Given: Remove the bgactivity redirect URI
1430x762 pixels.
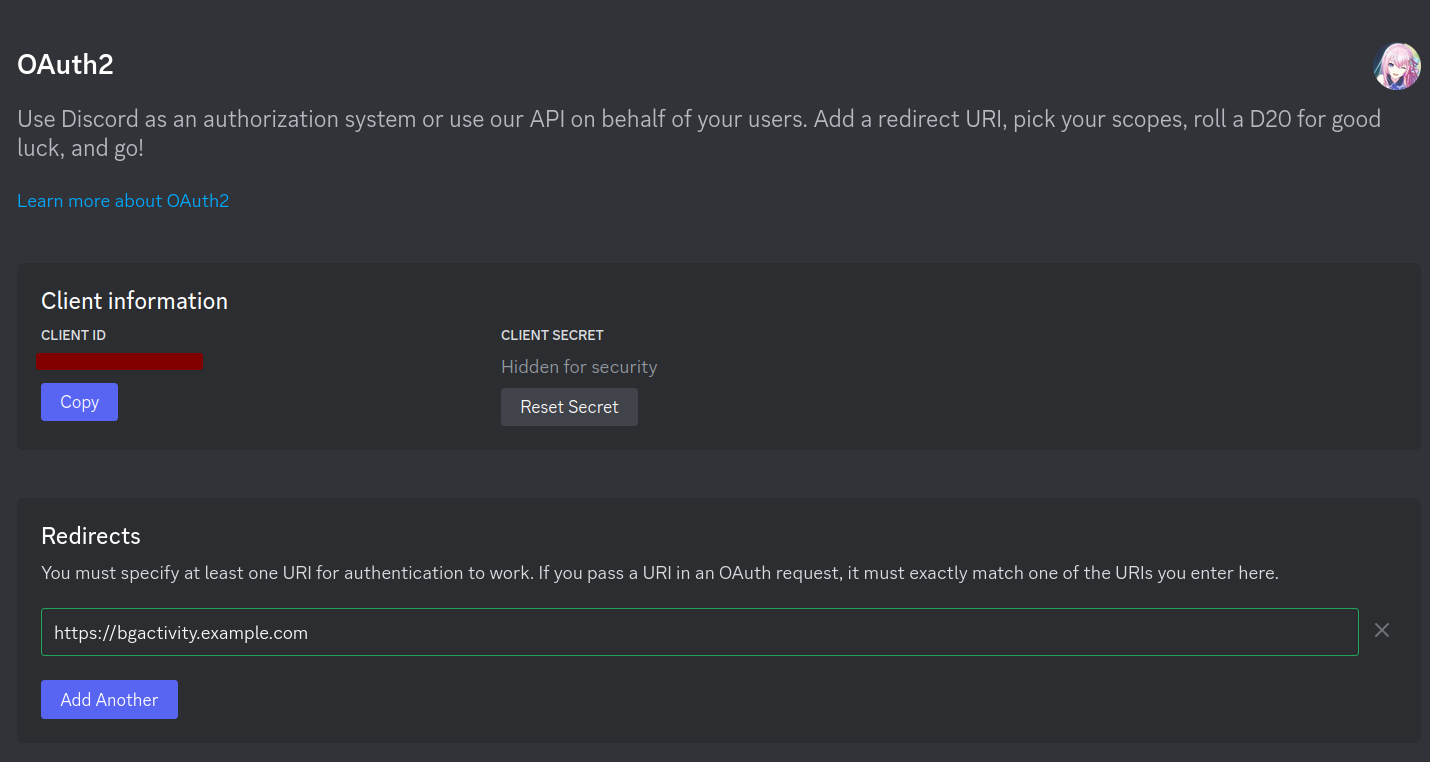Looking at the screenshot, I should pos(1382,630).
